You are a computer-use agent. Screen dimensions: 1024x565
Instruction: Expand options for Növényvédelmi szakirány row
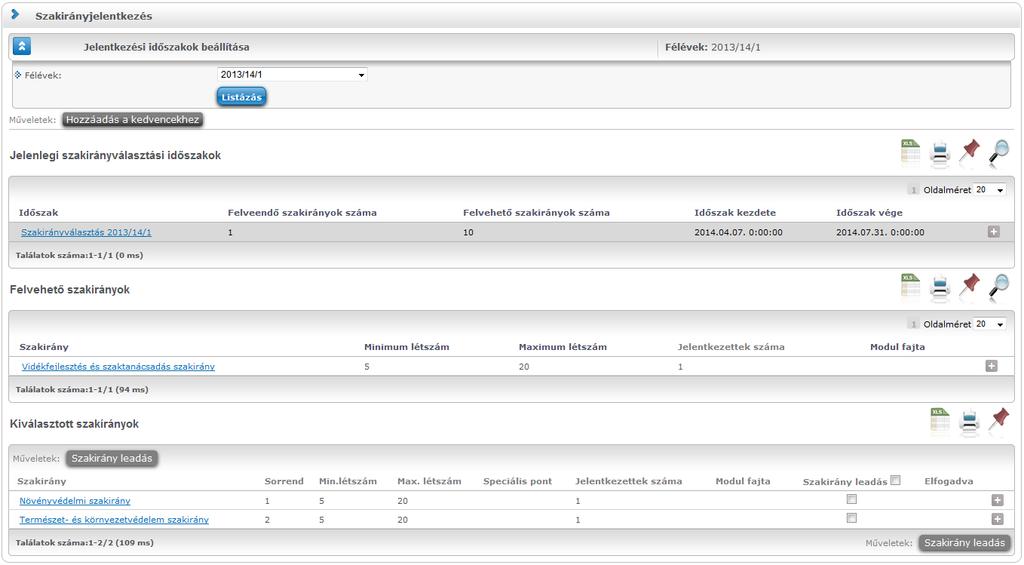tap(997, 500)
